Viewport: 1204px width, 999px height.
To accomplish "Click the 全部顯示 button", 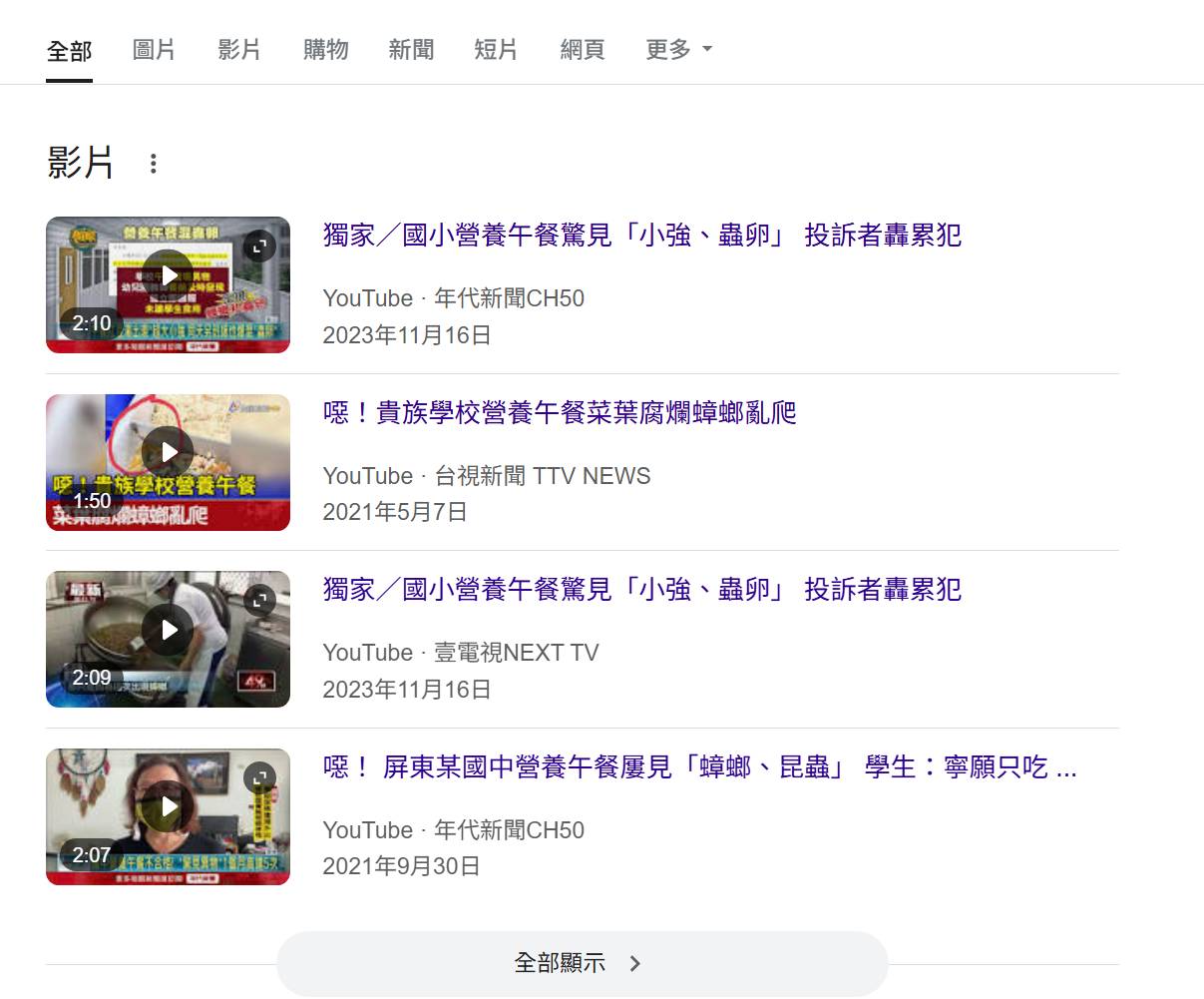I will pos(582,963).
